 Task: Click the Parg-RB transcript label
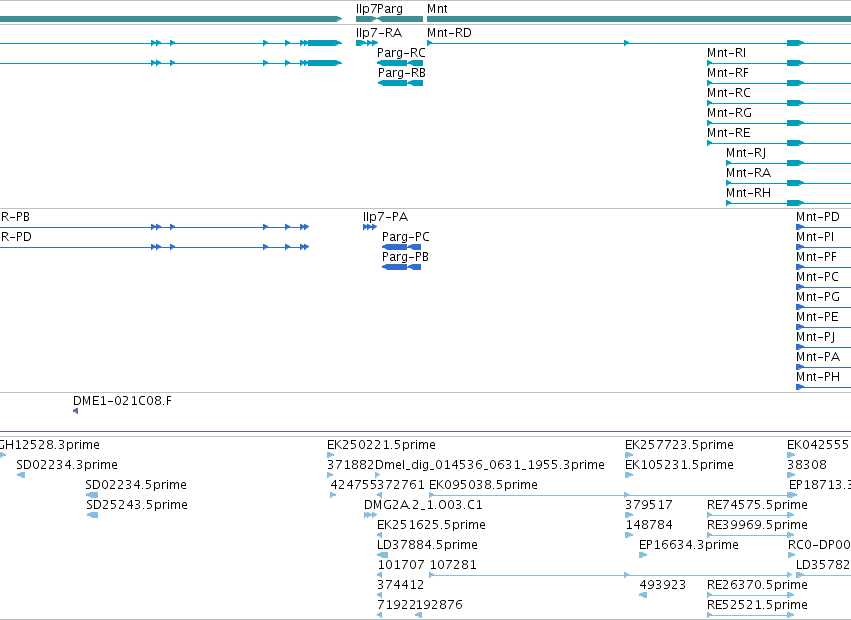click(x=402, y=73)
